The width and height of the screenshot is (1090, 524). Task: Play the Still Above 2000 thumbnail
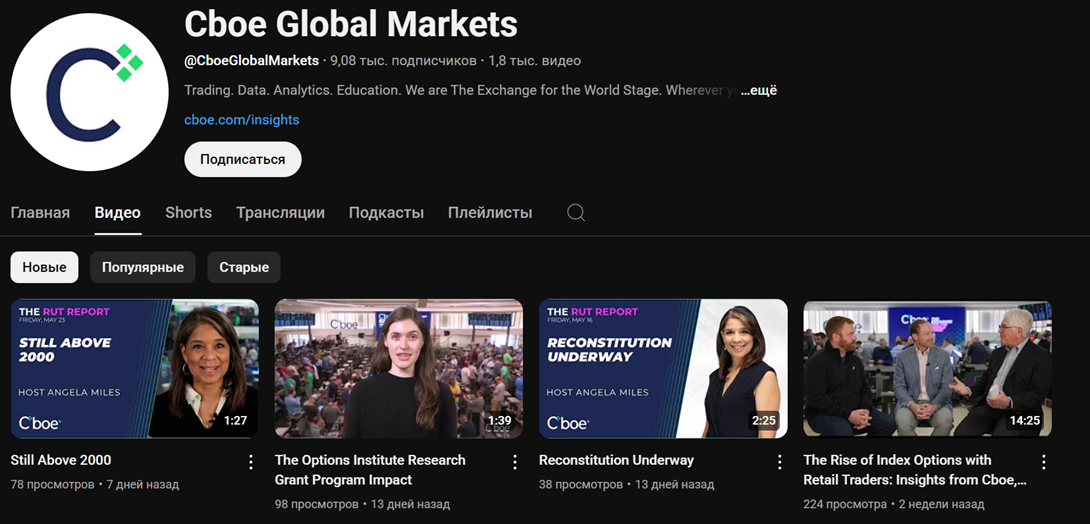(135, 368)
